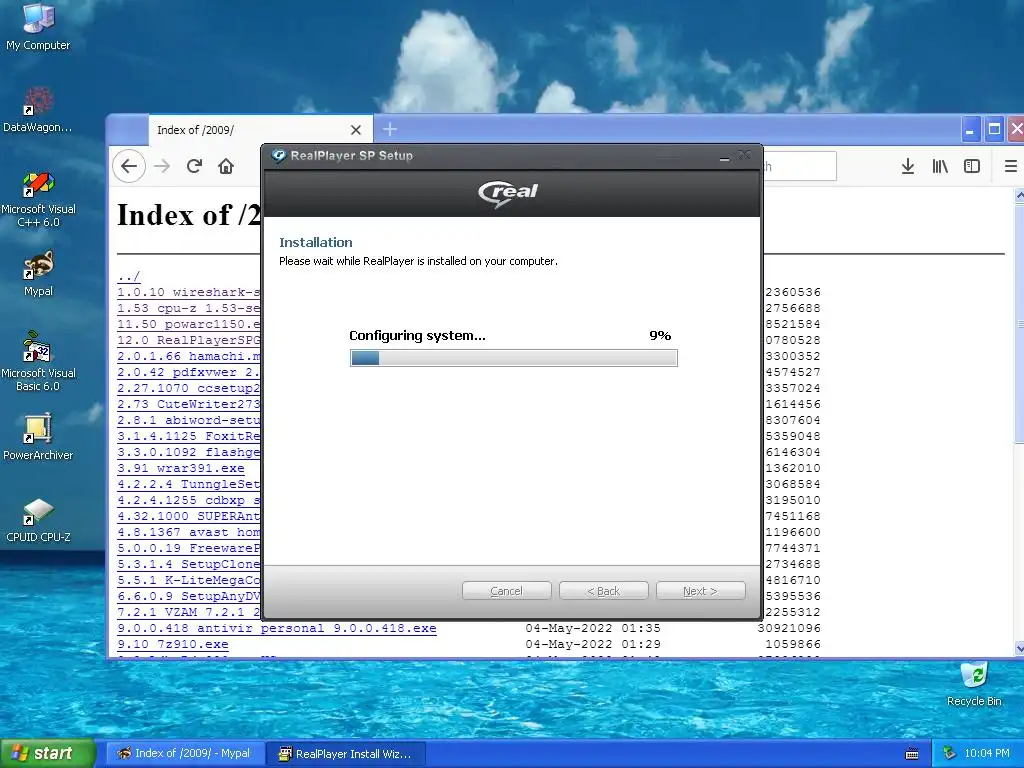
Task: Minimize the RealPlayer SP Setup dialog
Action: [x=724, y=156]
